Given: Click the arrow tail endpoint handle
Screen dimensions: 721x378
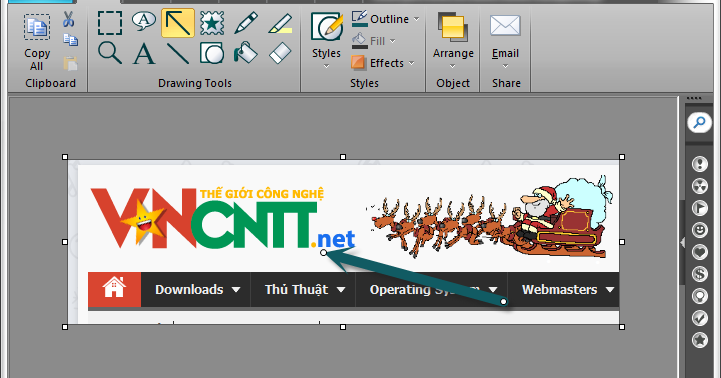Looking at the screenshot, I should 504,302.
